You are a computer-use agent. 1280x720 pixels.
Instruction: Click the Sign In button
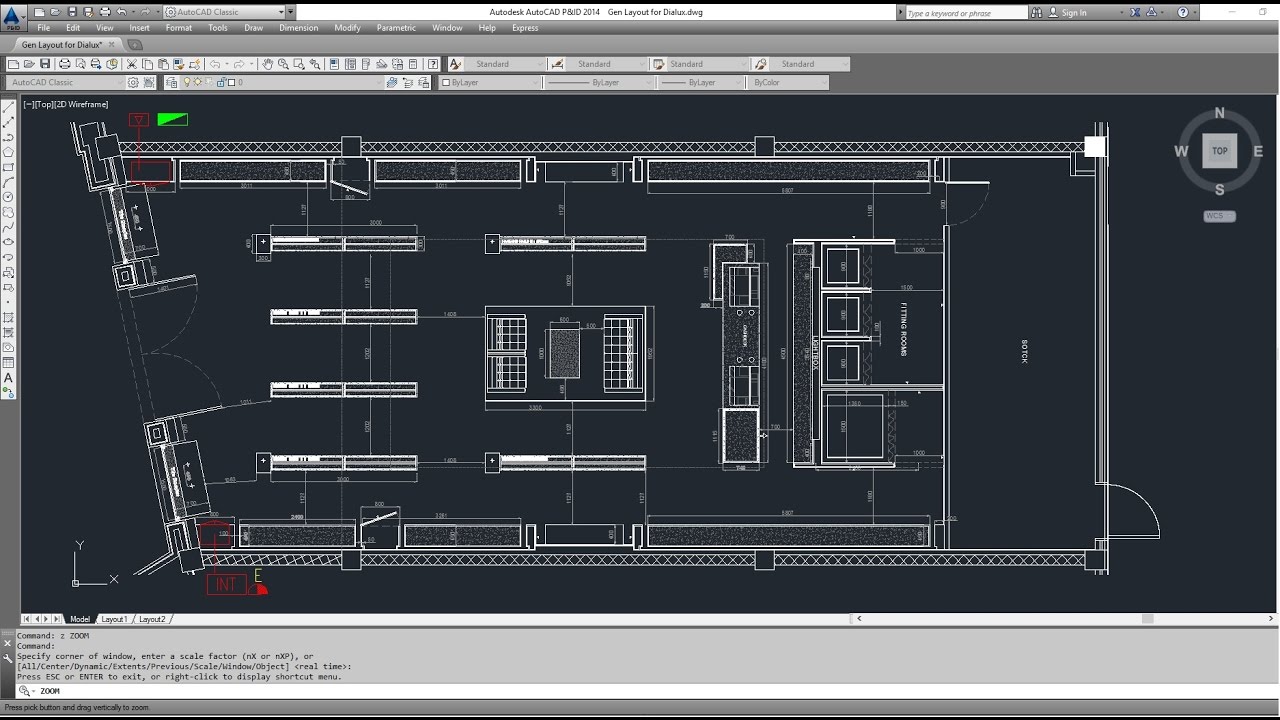click(1066, 13)
